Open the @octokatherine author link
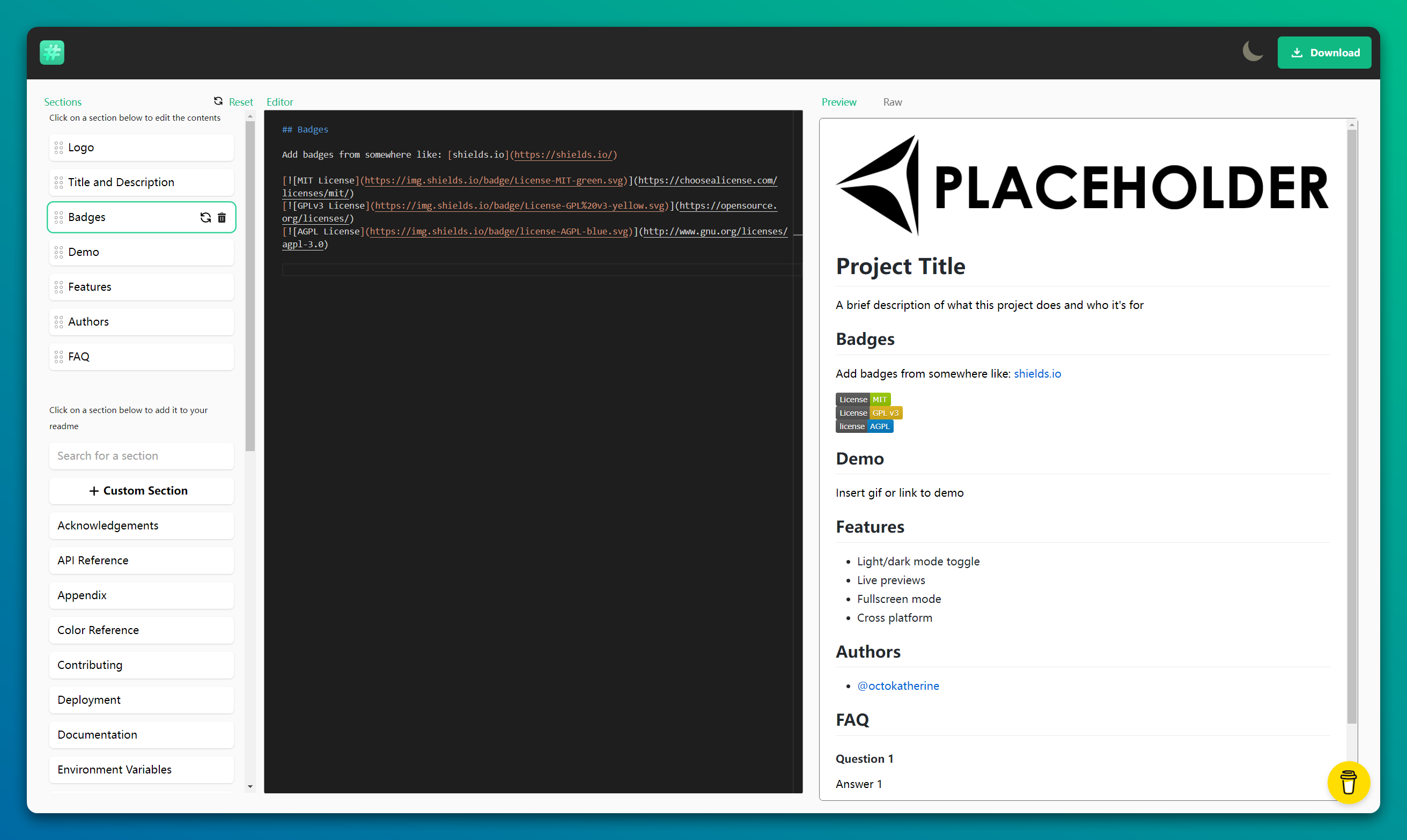 tap(897, 686)
